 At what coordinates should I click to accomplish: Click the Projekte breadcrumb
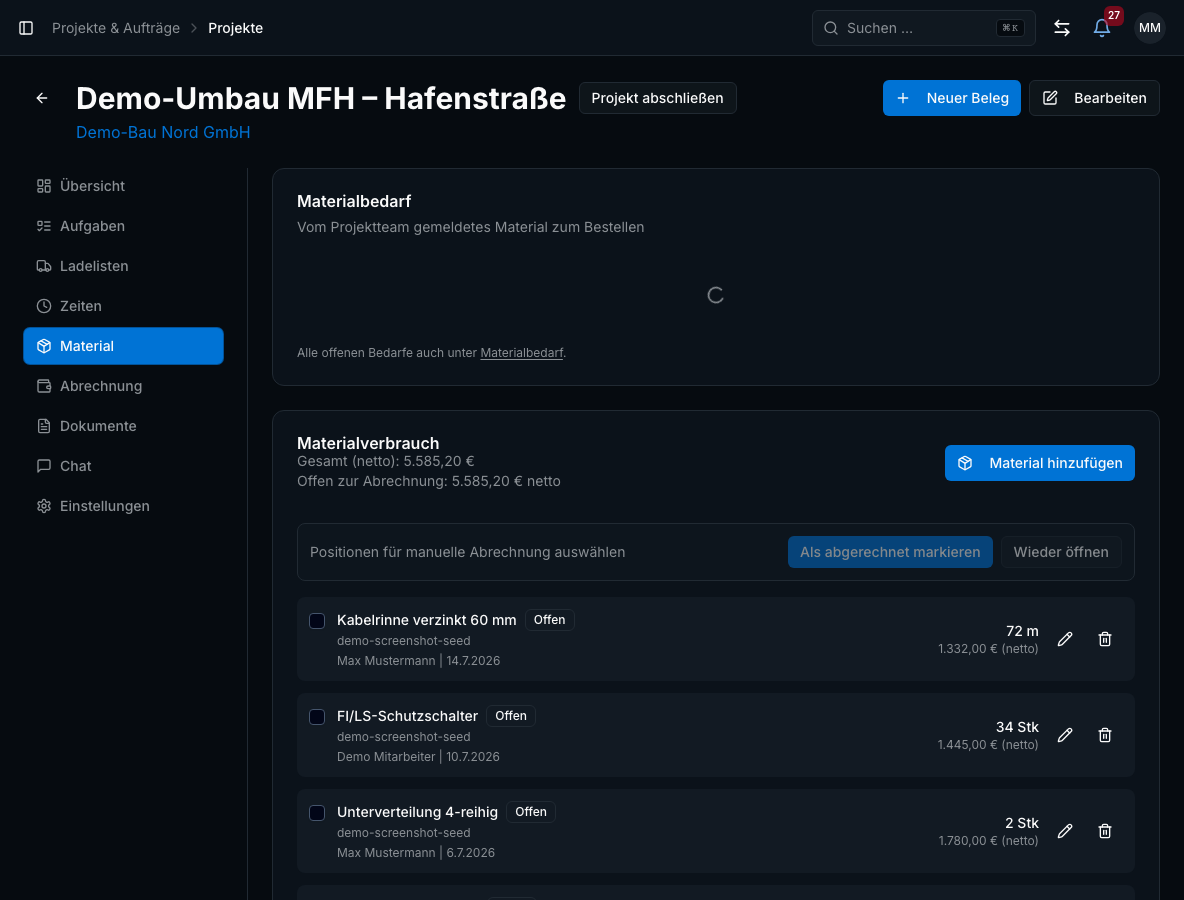(236, 28)
